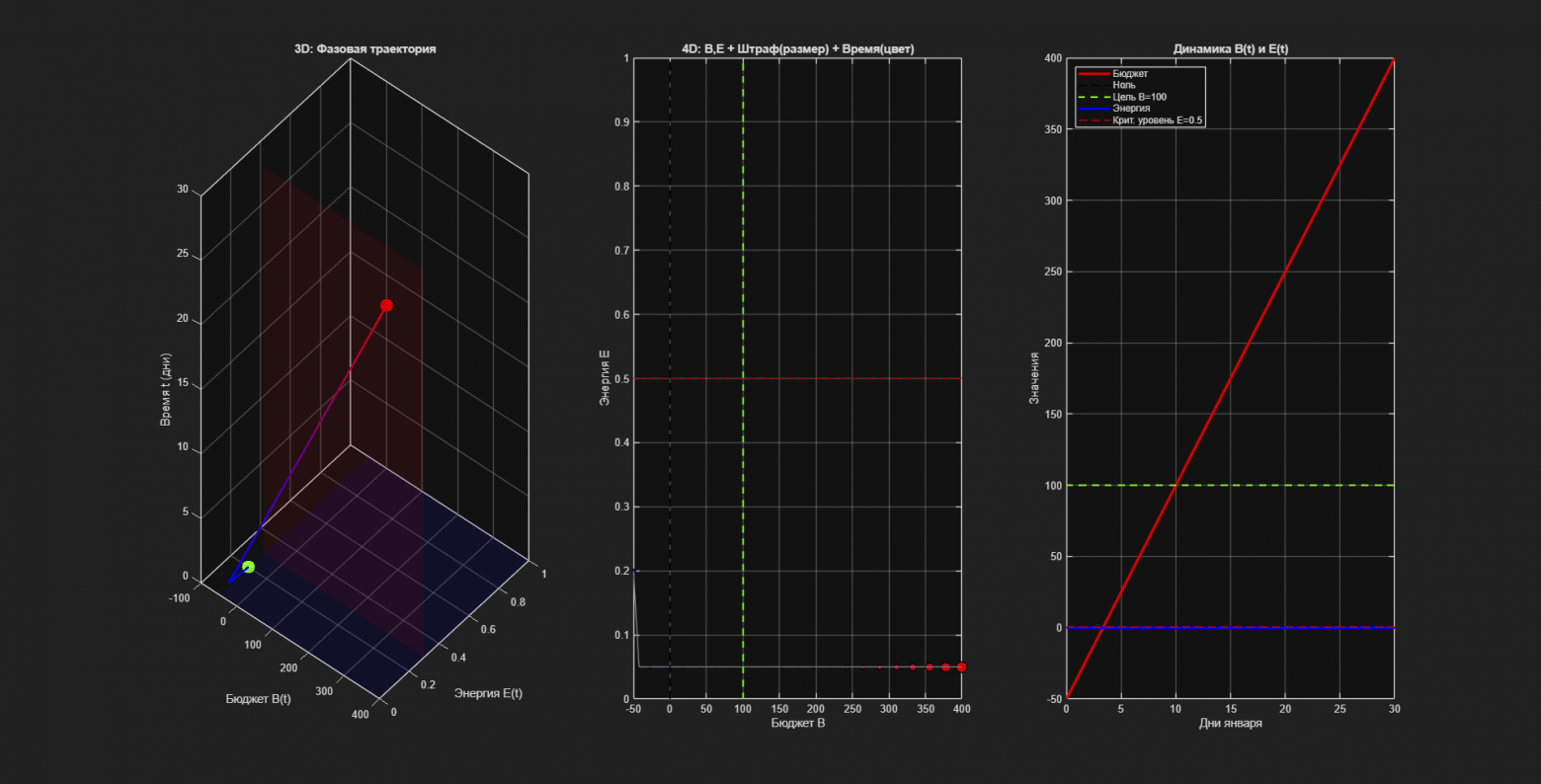Click the red end marker in 3D trajectory plot

[x=386, y=305]
